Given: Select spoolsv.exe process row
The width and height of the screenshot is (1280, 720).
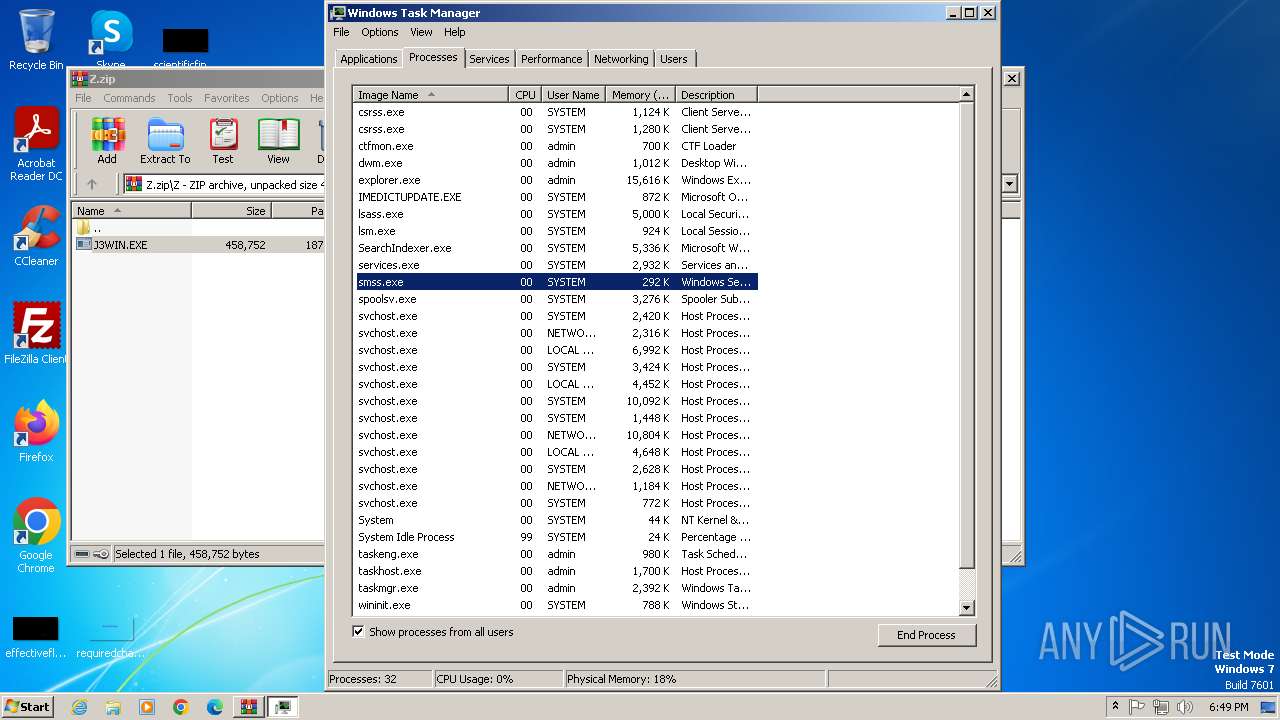Looking at the screenshot, I should (556, 299).
